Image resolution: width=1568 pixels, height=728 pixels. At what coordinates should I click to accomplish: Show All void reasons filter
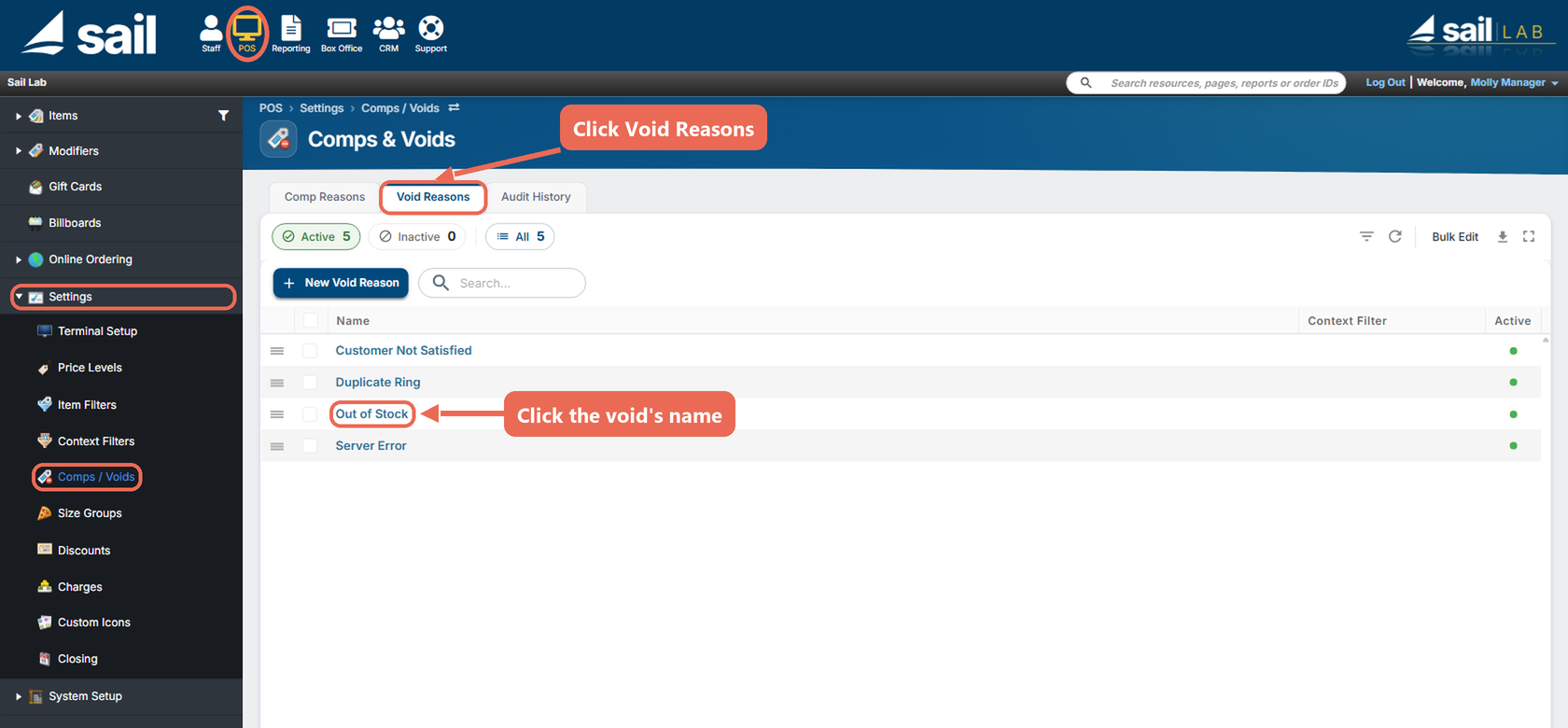tap(521, 237)
